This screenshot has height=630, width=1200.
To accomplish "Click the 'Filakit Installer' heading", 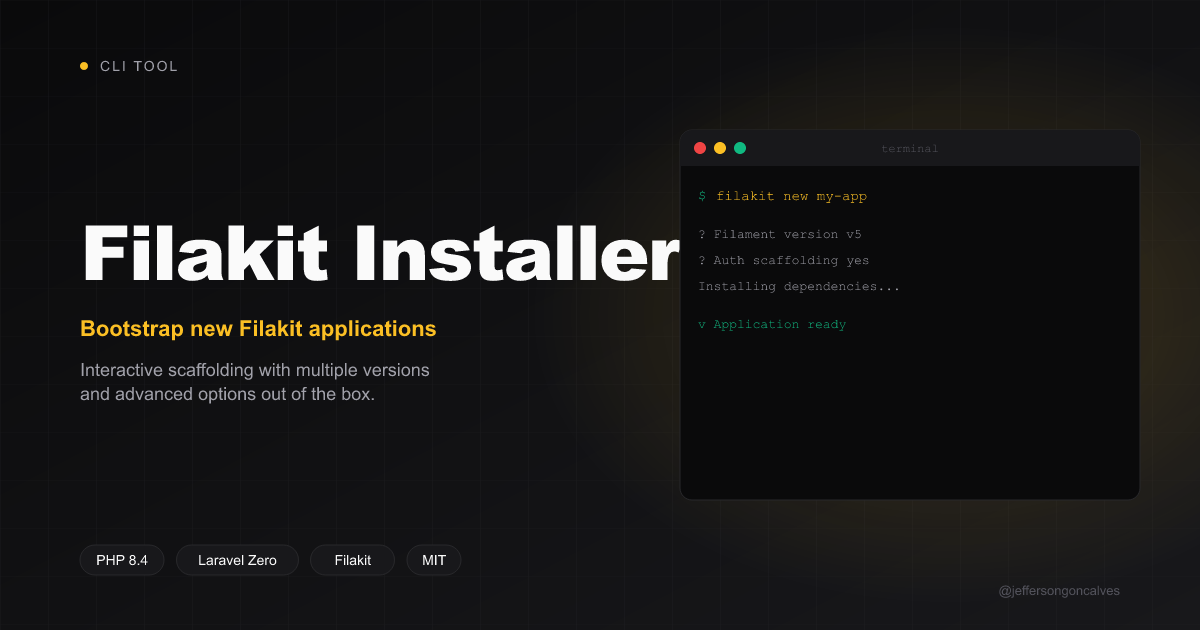I will point(381,251).
